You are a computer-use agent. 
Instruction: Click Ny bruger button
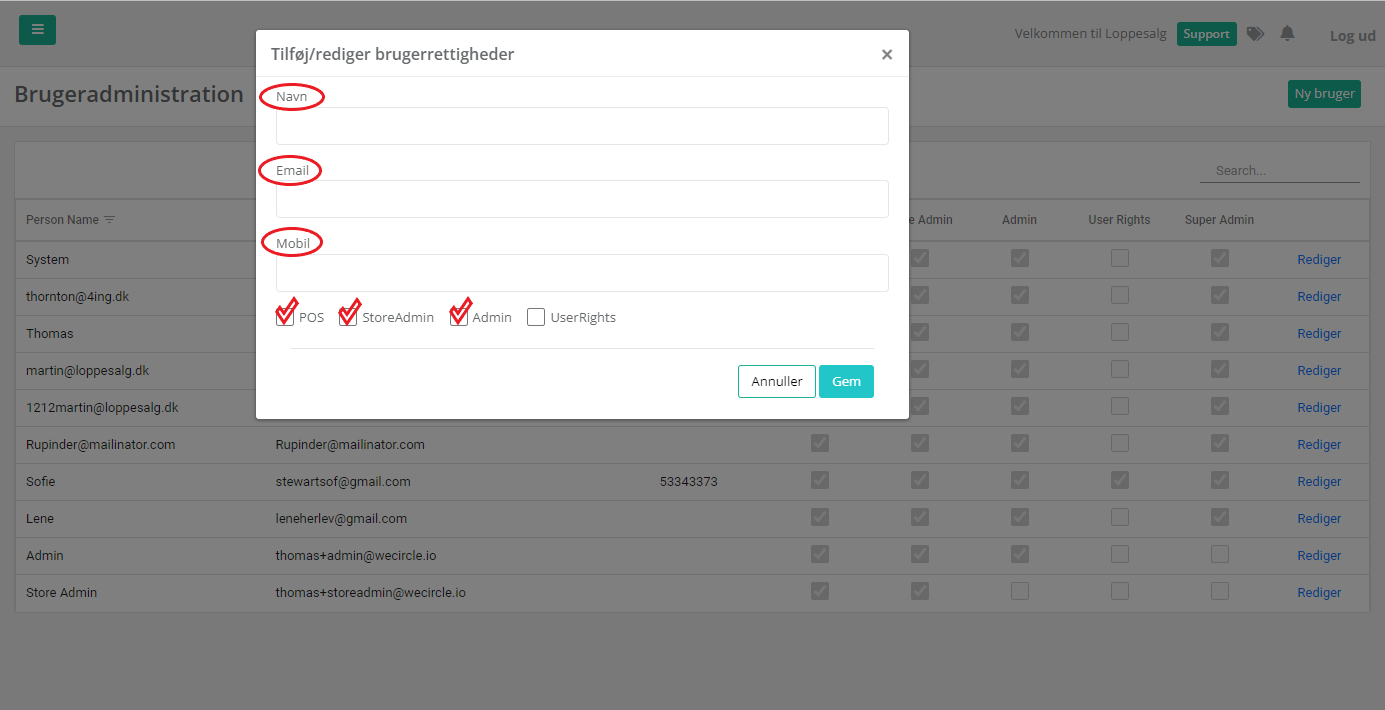click(x=1324, y=94)
